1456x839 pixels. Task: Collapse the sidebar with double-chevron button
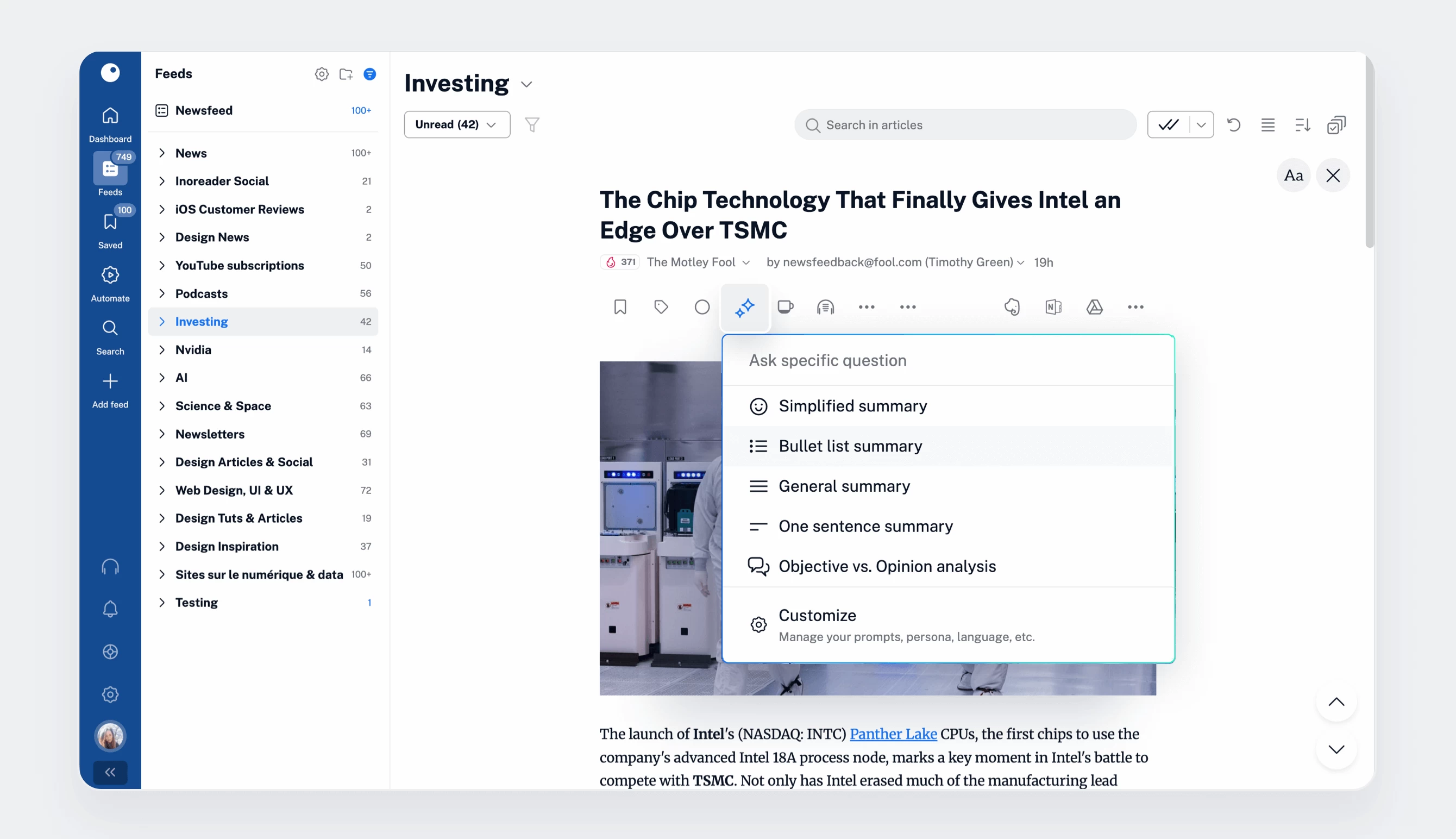click(110, 772)
